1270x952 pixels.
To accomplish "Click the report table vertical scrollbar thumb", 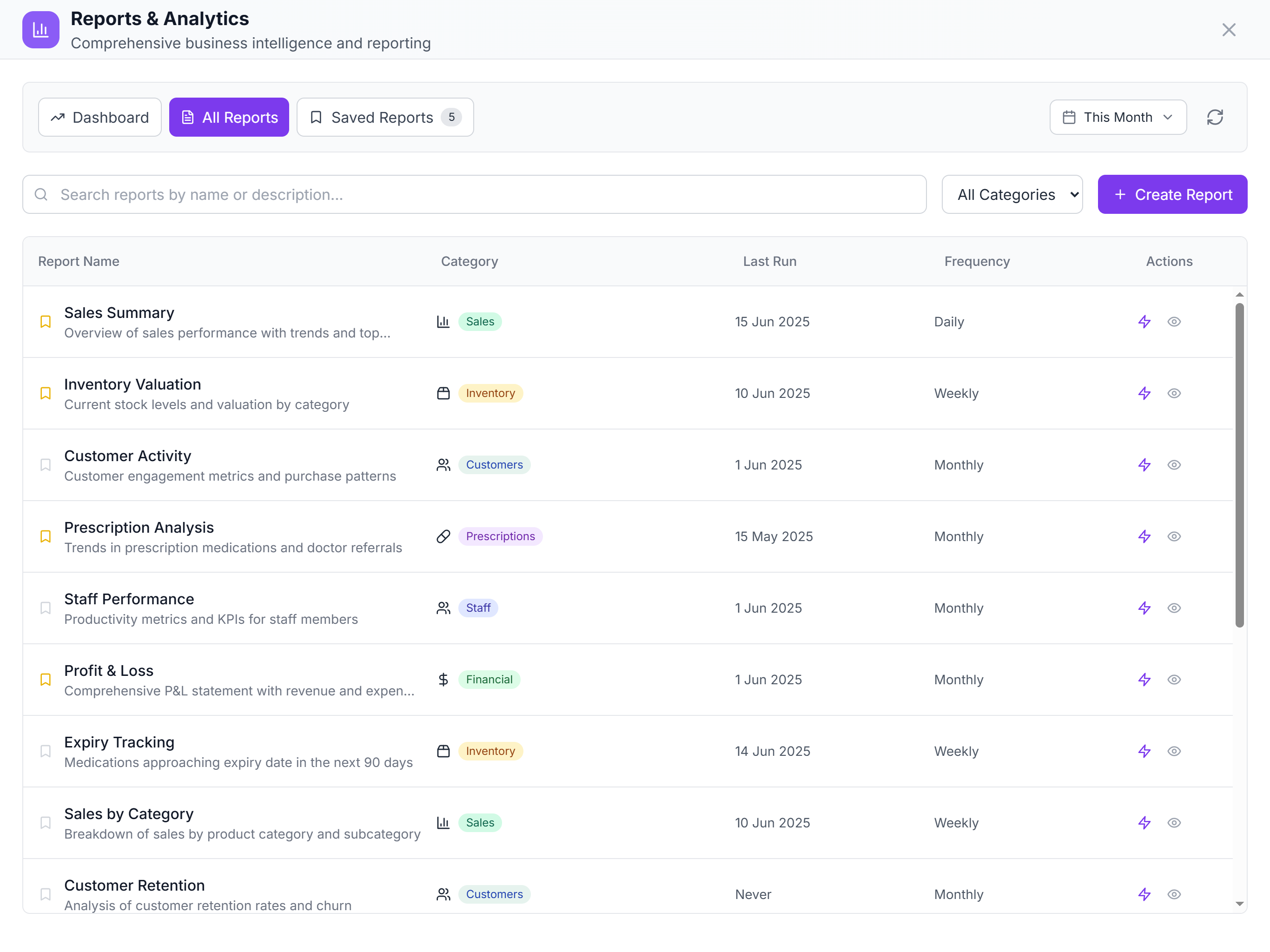I will coord(1239,465).
